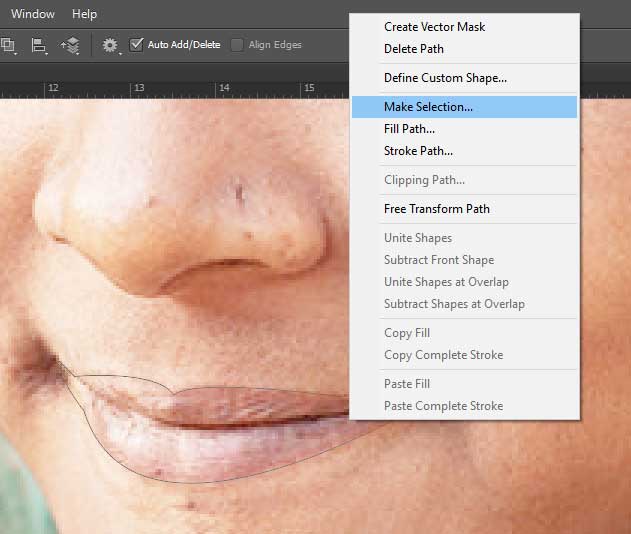
Task: Toggle the Align Edges checkbox
Action: [x=237, y=45]
